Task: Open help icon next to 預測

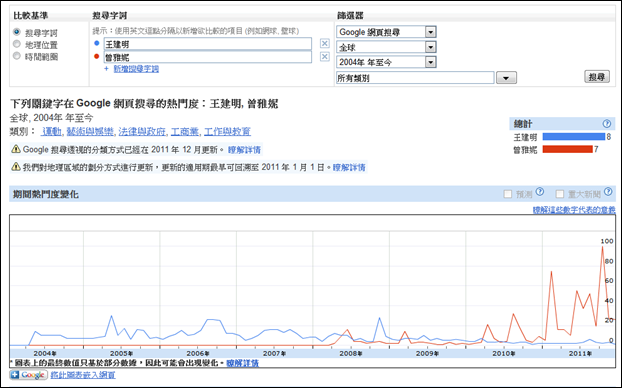Action: click(540, 192)
